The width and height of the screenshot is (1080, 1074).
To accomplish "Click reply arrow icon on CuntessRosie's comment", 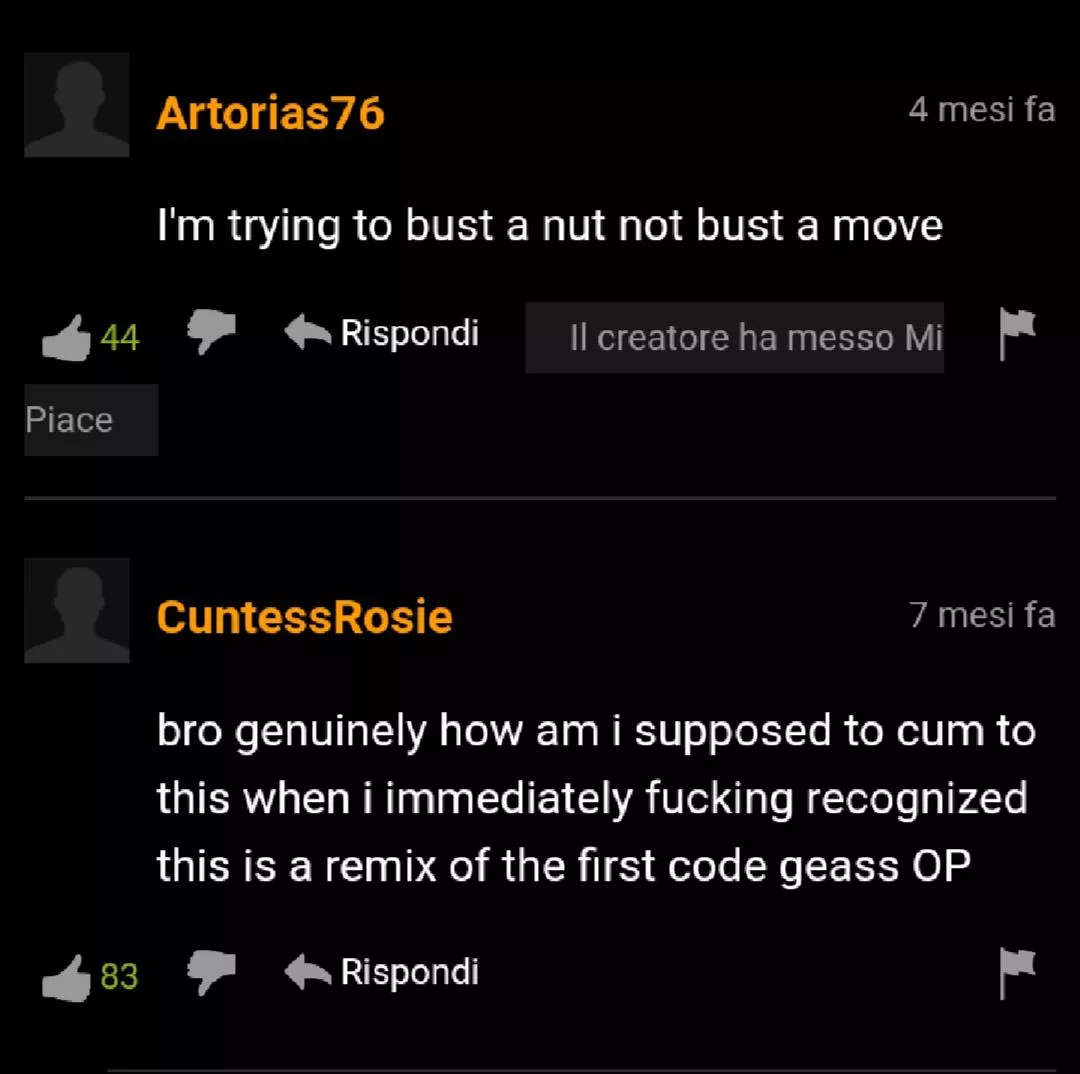I will pyautogui.click(x=307, y=971).
